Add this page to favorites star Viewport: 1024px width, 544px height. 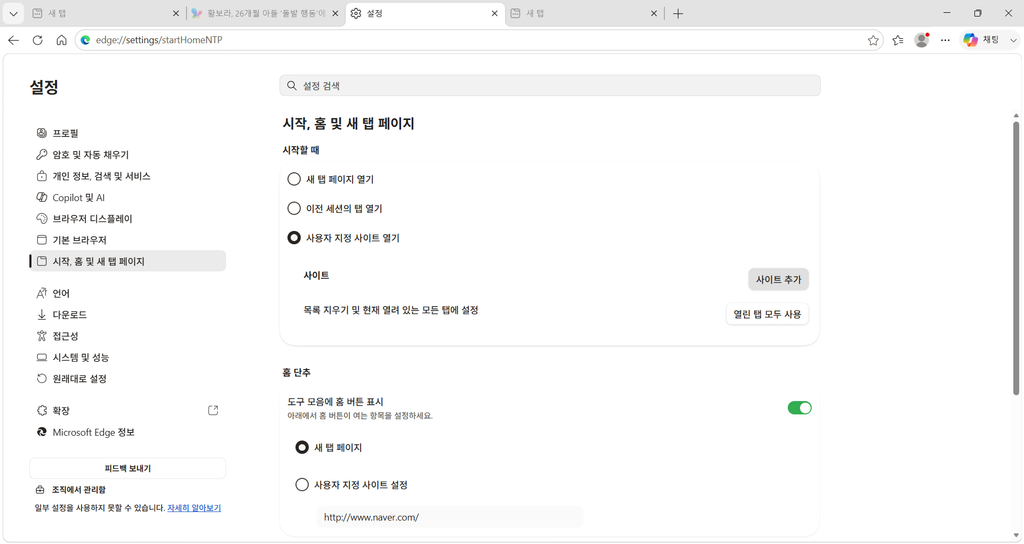[x=873, y=40]
